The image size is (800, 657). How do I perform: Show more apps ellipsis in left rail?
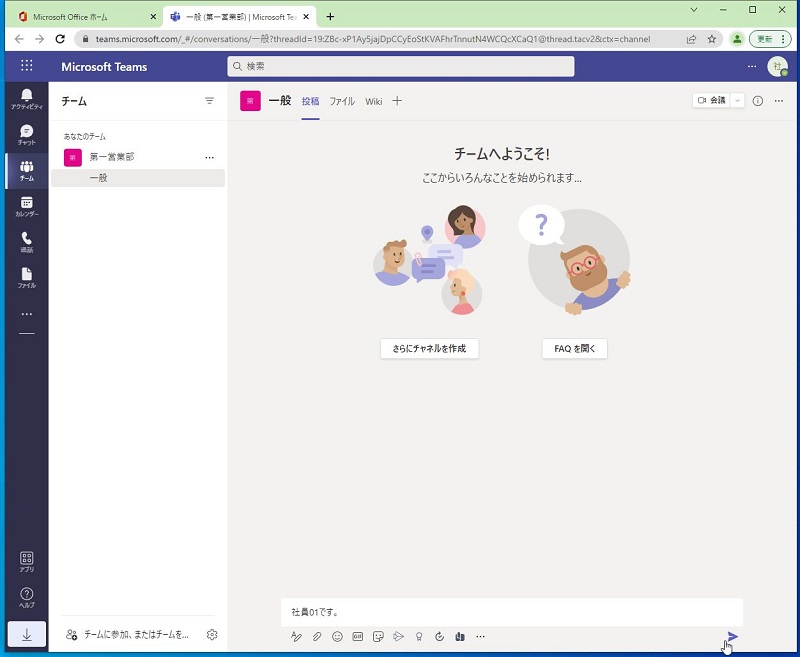click(27, 314)
